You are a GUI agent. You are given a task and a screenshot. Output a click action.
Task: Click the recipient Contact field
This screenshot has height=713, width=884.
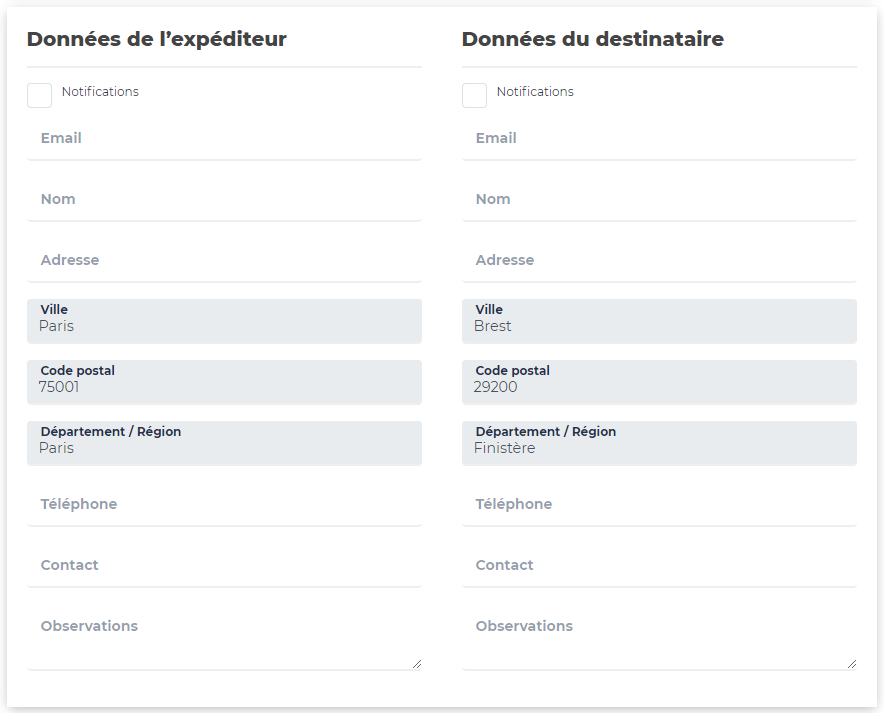[x=659, y=566]
